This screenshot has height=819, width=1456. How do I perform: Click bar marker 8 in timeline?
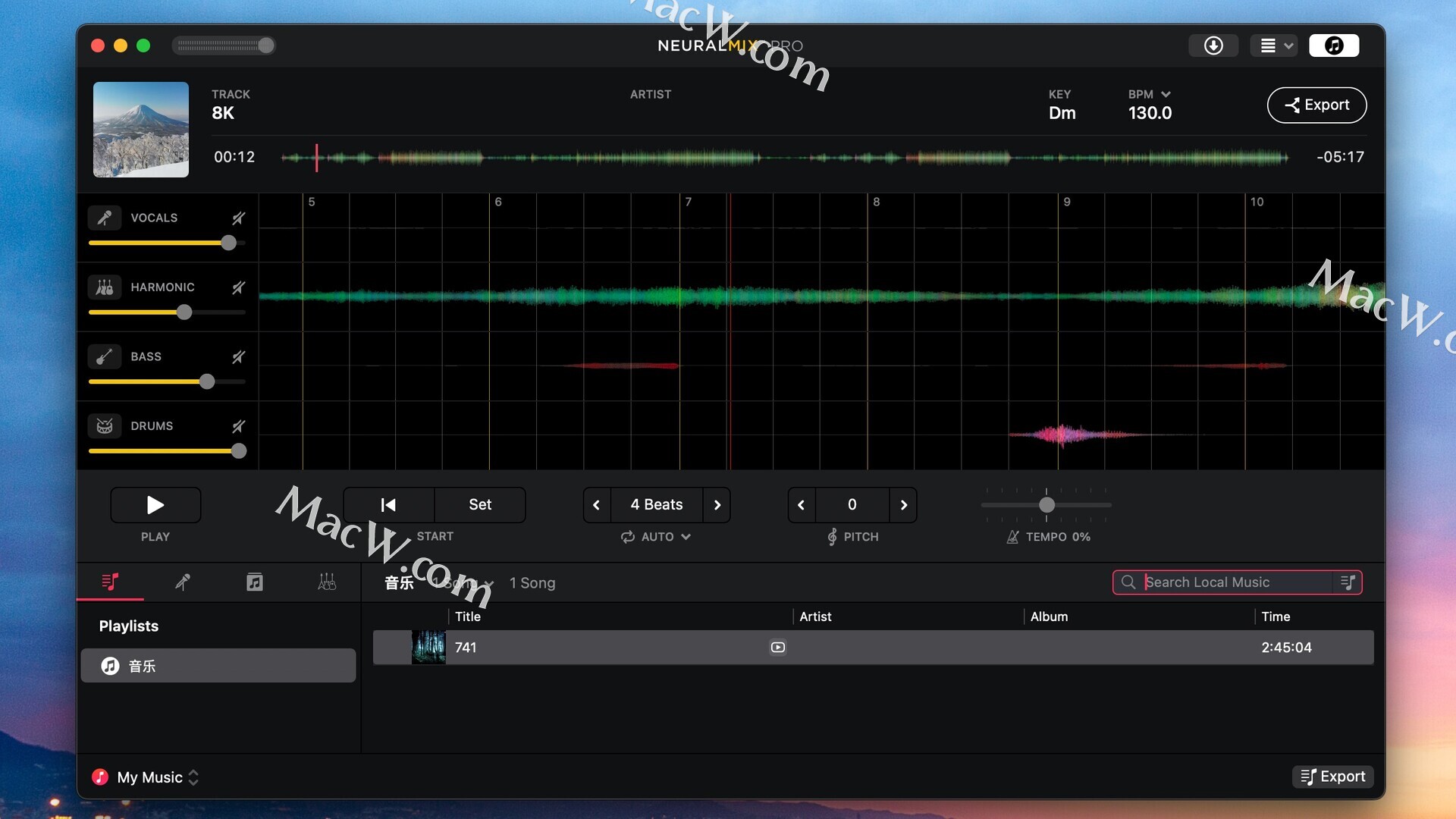[876, 202]
